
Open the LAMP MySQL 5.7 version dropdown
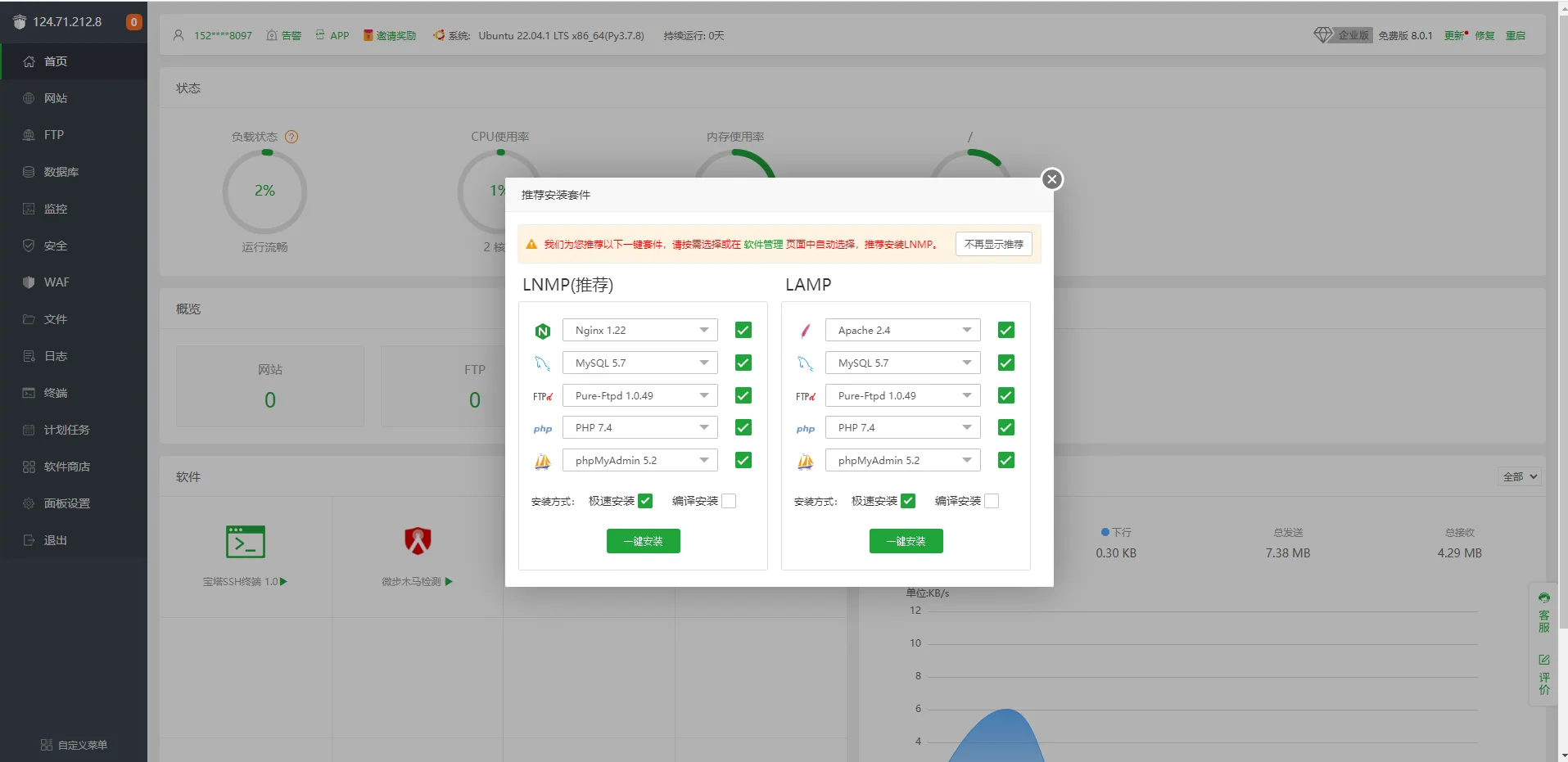point(903,363)
